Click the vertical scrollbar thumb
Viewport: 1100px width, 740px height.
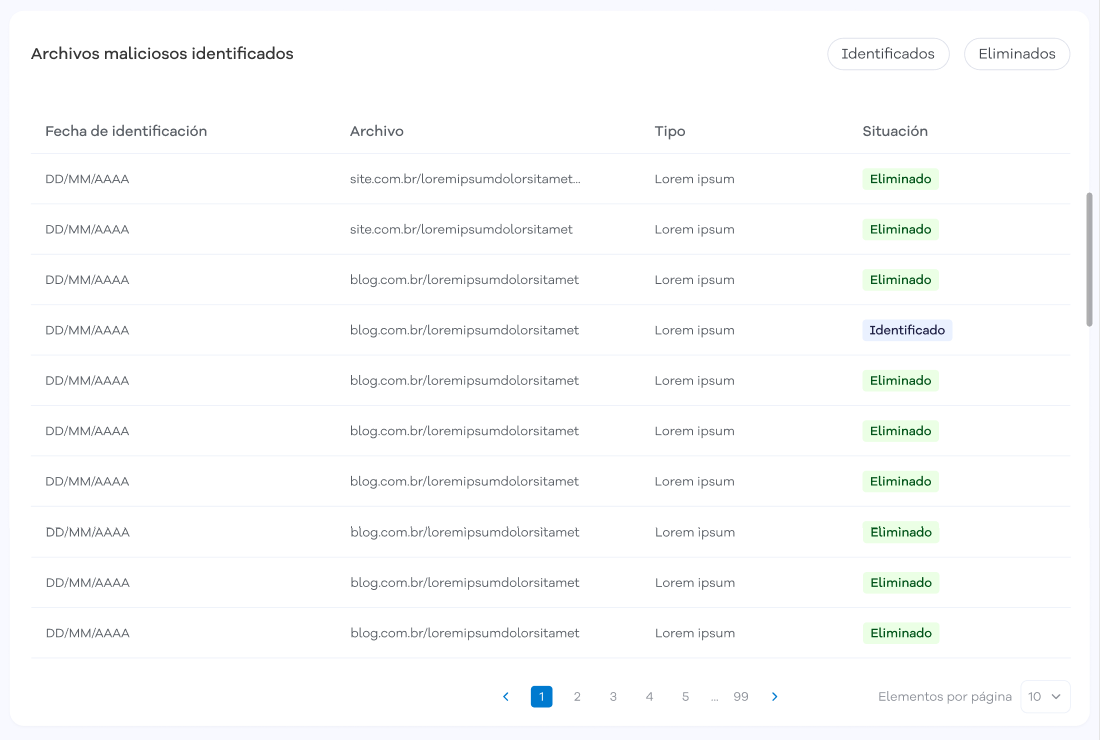(1089, 260)
